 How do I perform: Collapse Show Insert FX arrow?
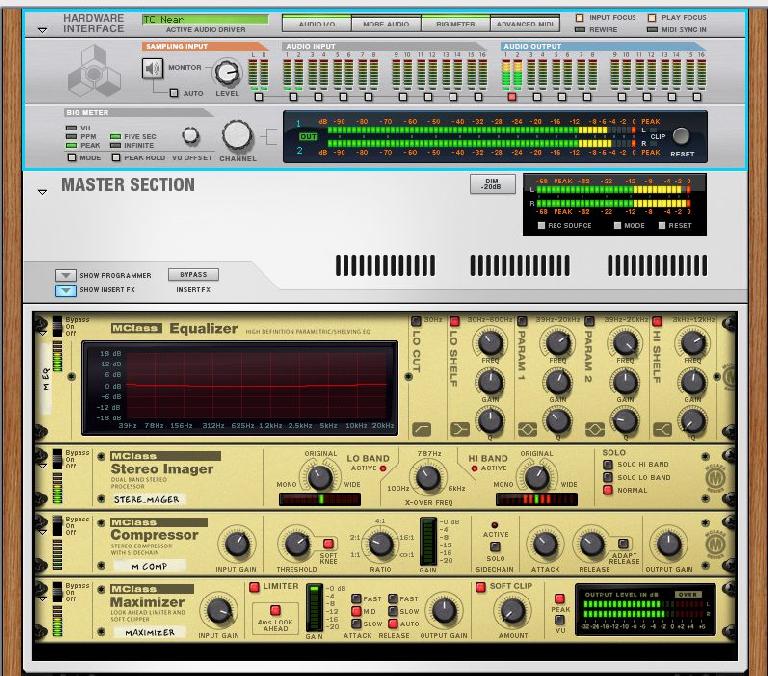point(66,290)
